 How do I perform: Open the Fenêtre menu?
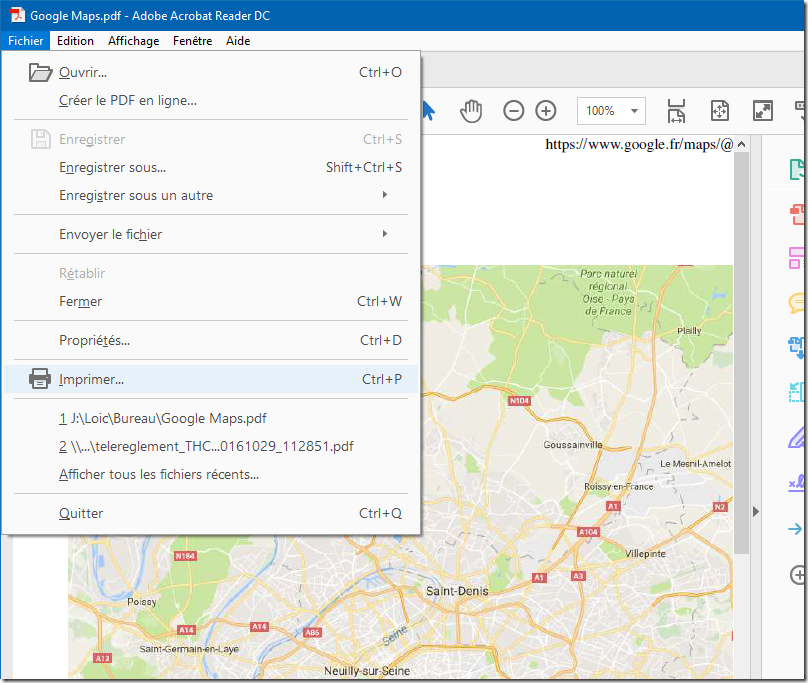tap(192, 41)
